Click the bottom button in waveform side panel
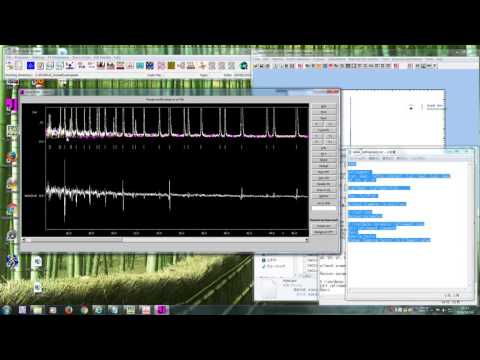Screen dimensions: 480x360 click(x=323, y=232)
